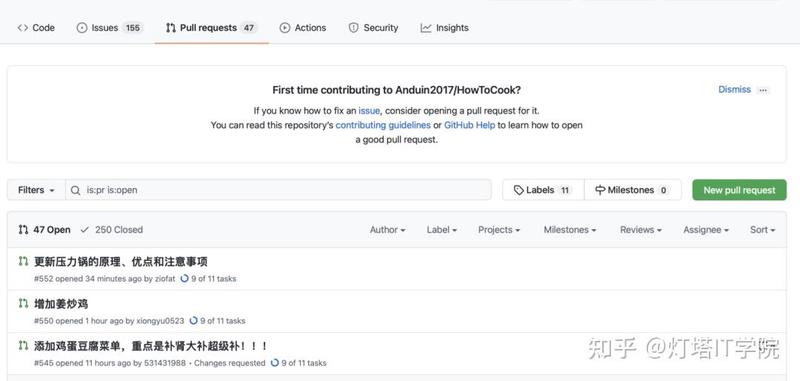This screenshot has height=381, width=800.
Task: Click '9 of 11 tasks' on #550
Action: click(222, 321)
